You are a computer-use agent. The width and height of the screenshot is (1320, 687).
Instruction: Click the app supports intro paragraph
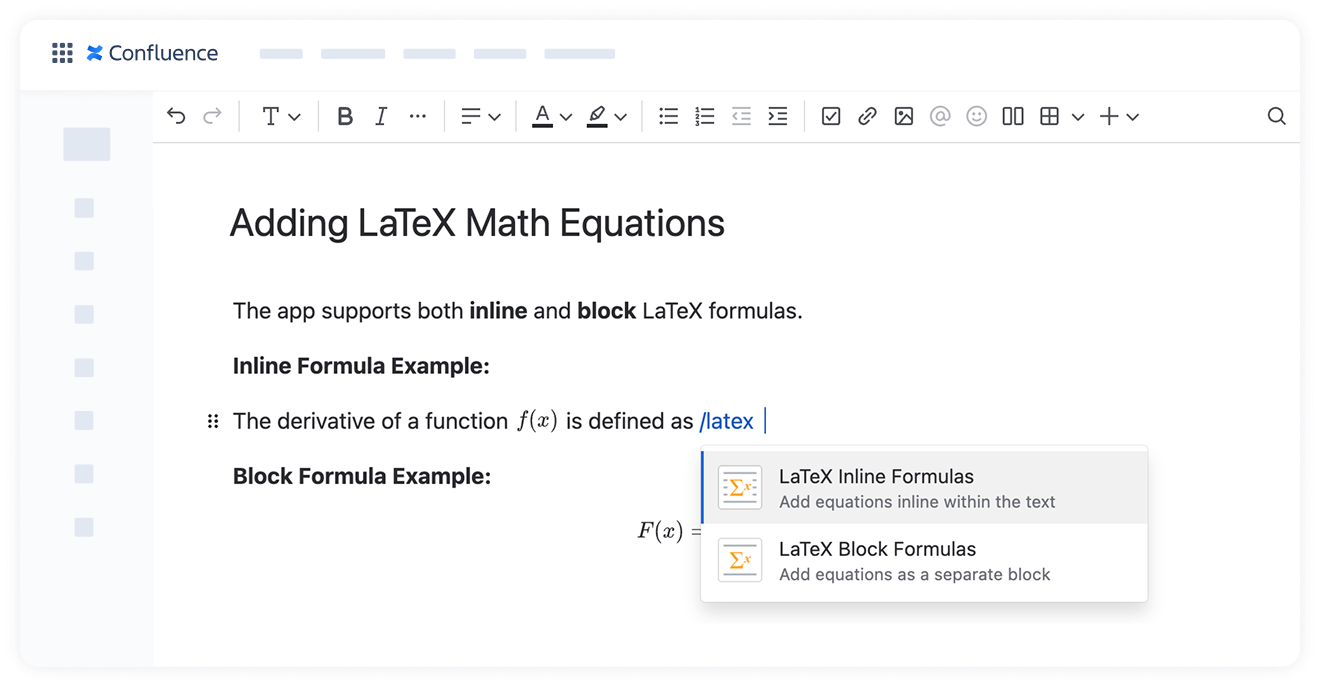coord(518,311)
